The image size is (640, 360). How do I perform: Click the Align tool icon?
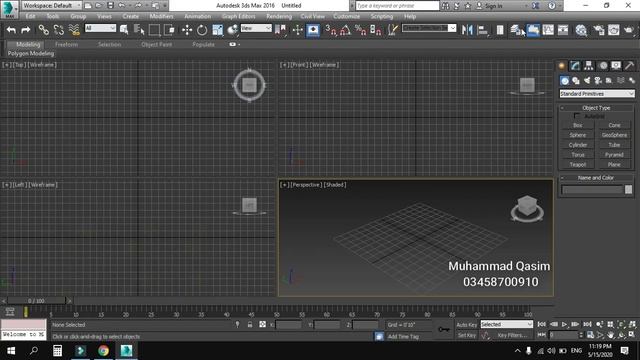pyautogui.click(x=483, y=30)
